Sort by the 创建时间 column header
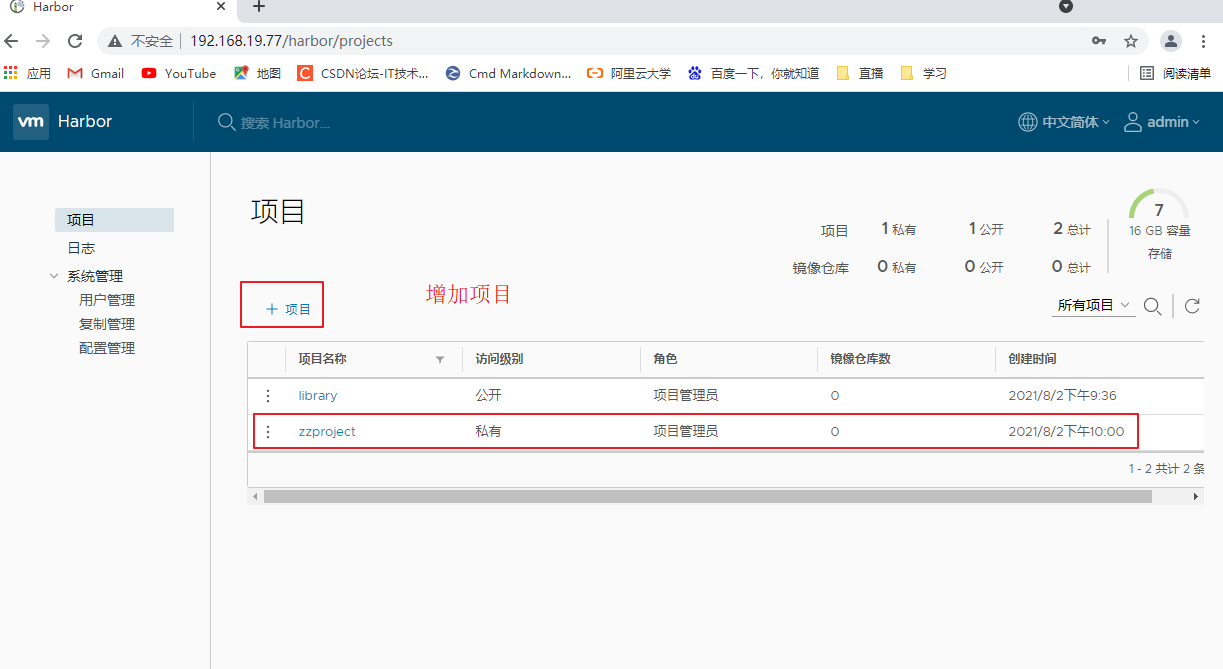1223x669 pixels. pyautogui.click(x=1032, y=359)
